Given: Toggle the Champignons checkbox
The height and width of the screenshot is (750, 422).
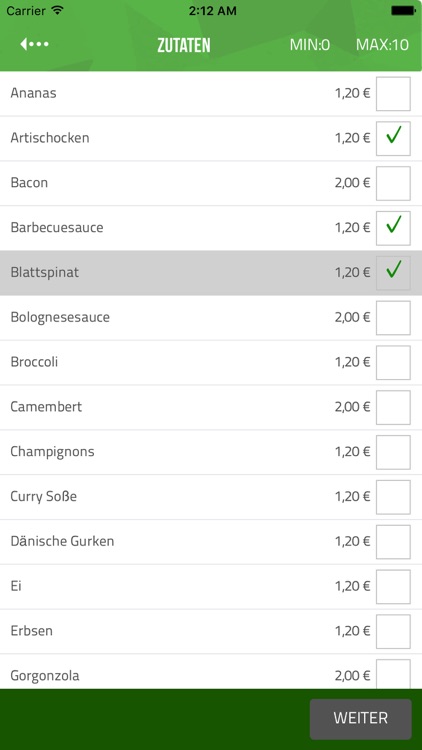Looking at the screenshot, I should pos(393,452).
